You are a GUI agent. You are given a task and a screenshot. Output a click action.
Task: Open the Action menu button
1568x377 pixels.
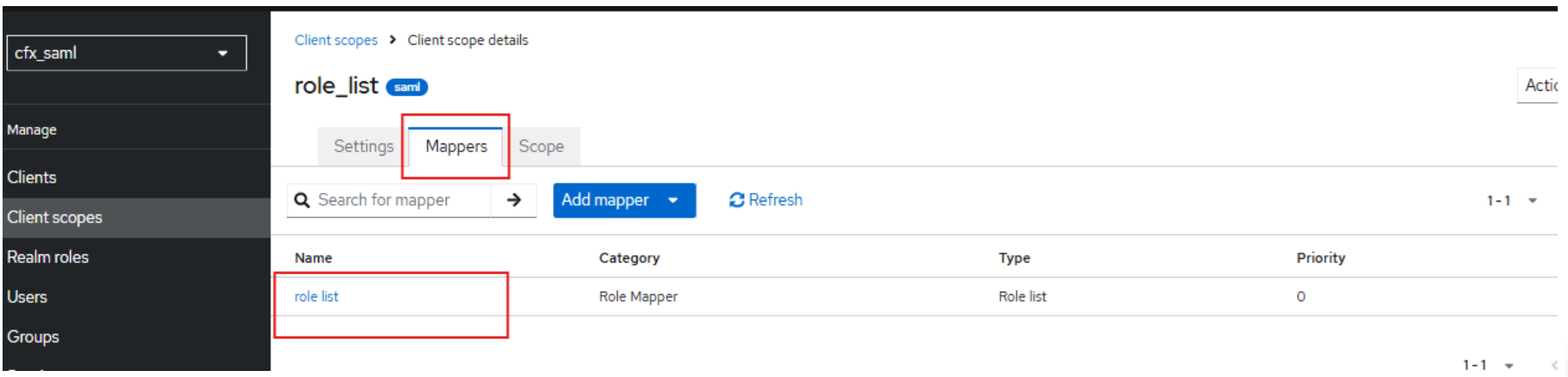tap(1539, 85)
